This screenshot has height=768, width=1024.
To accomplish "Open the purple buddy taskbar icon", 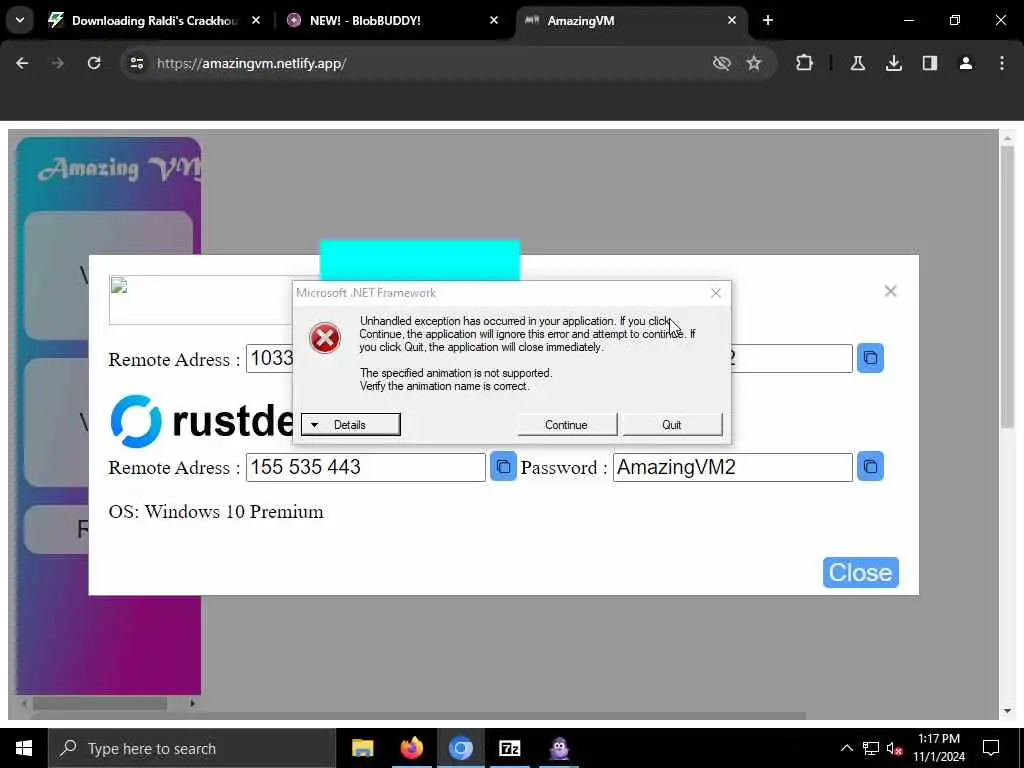I will 559,748.
